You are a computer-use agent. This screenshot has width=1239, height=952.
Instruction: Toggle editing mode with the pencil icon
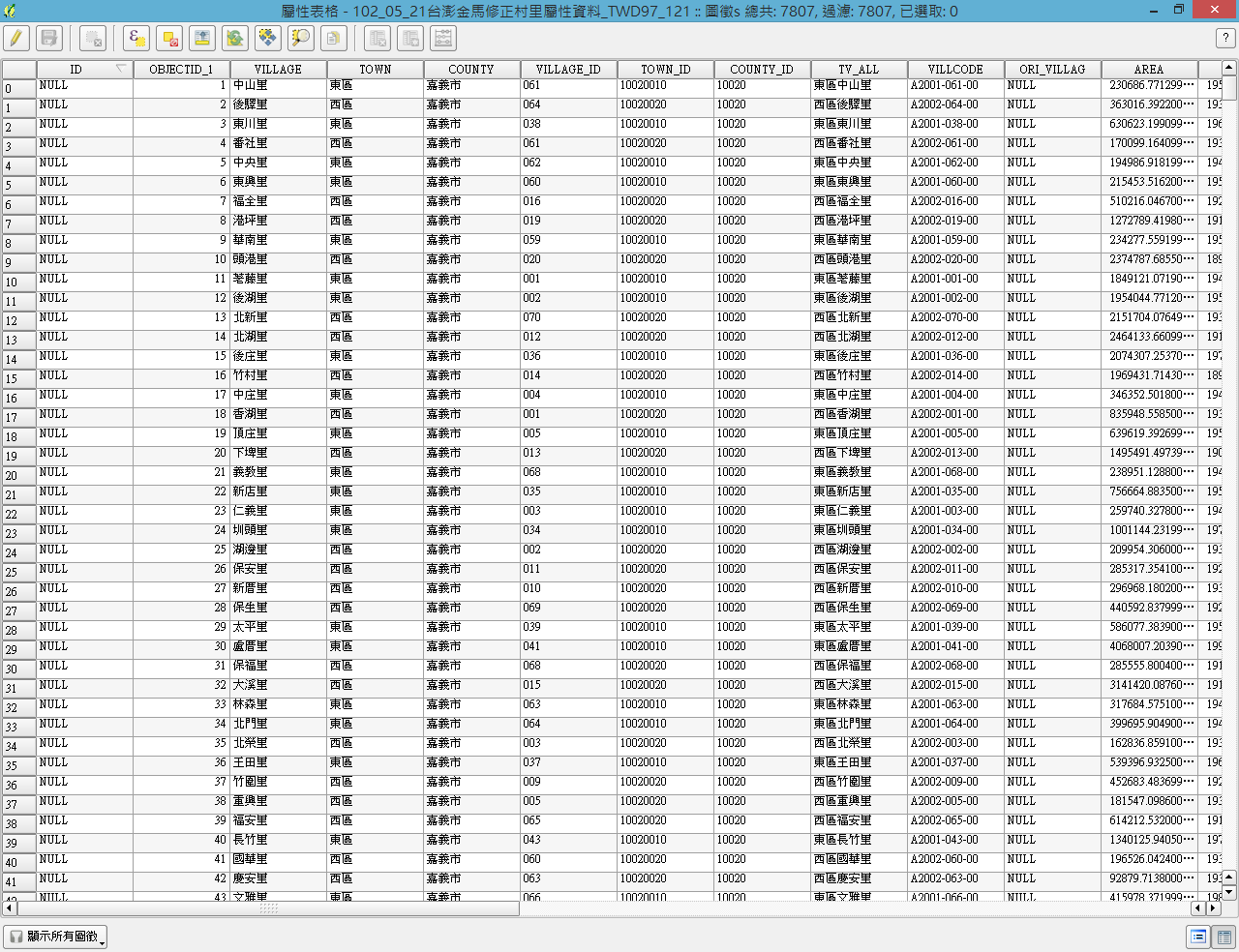click(x=15, y=39)
